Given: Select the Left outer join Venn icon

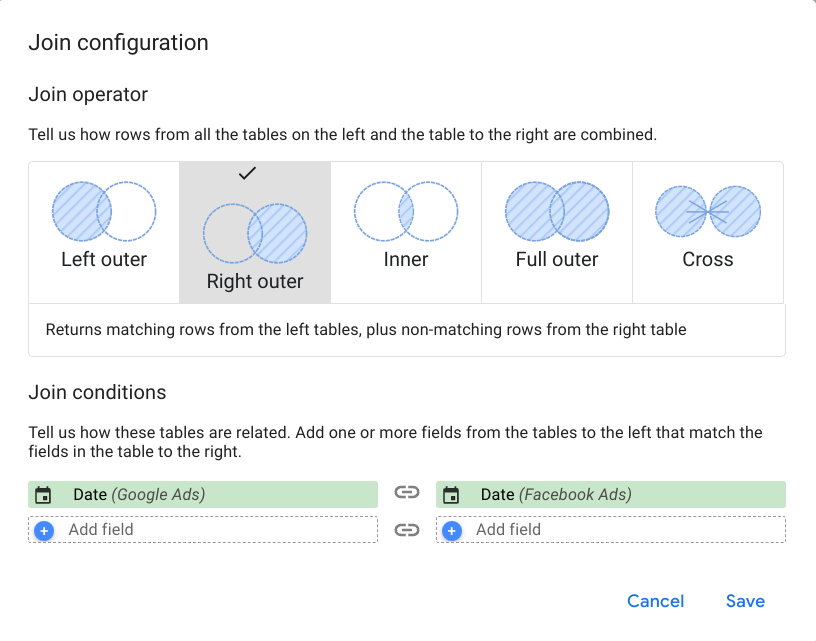Looking at the screenshot, I should 104,211.
